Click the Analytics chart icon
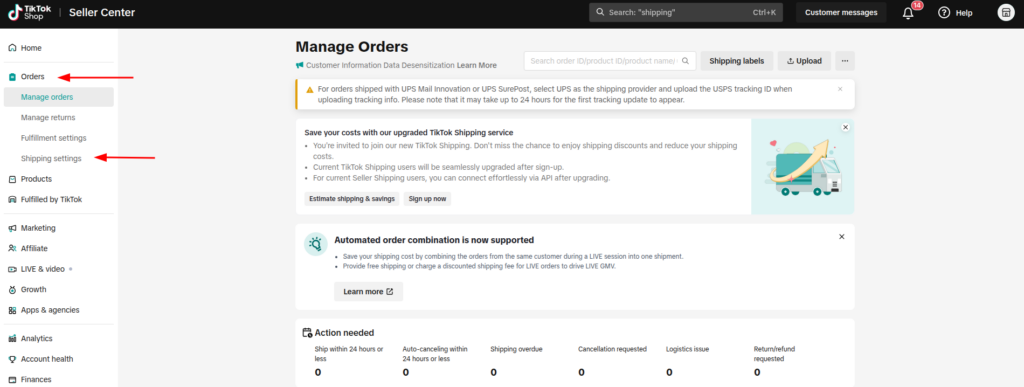This screenshot has width=1024, height=387. (x=12, y=339)
